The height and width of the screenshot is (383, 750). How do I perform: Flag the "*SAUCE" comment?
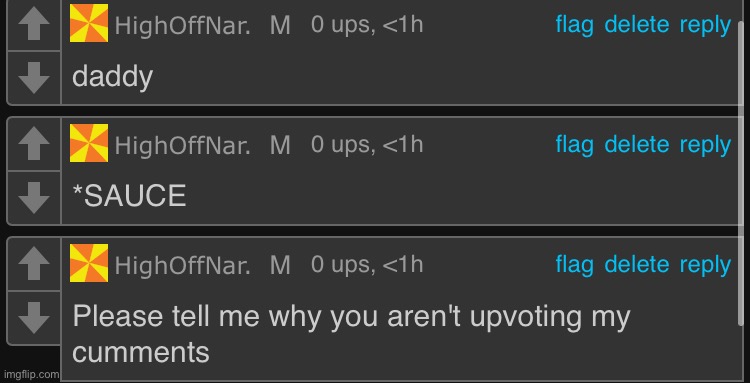tap(574, 145)
